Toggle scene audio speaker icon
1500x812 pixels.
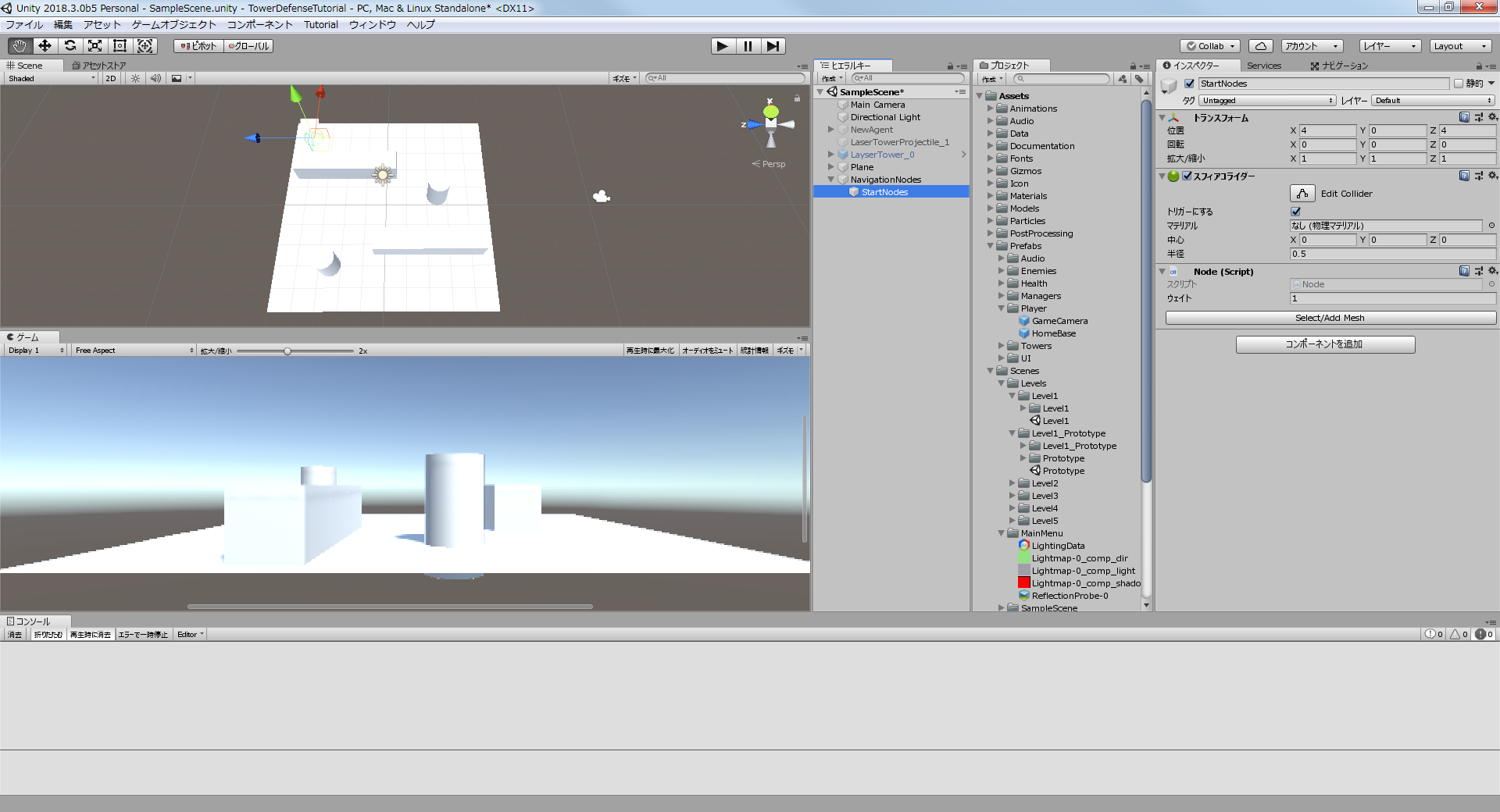[x=155, y=78]
